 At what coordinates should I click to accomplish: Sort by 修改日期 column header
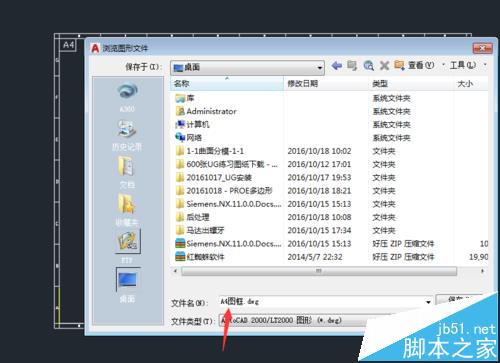coord(326,83)
